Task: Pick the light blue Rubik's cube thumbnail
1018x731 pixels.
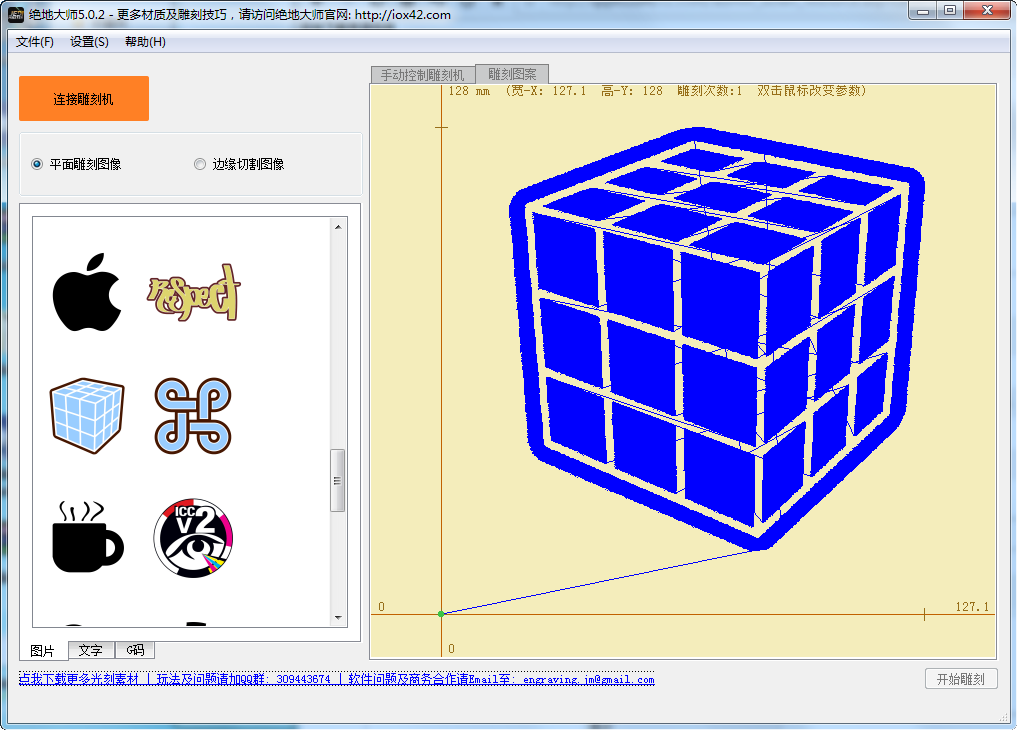Action: pos(87,415)
